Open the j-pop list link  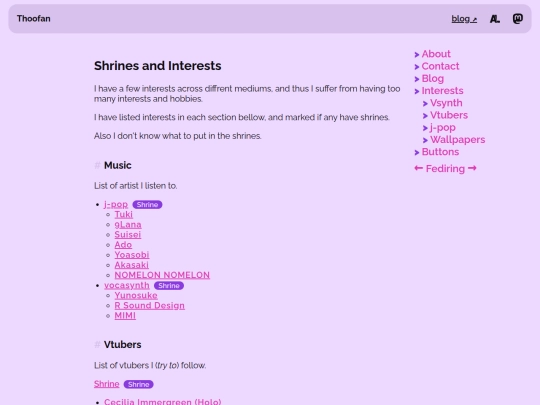point(116,205)
